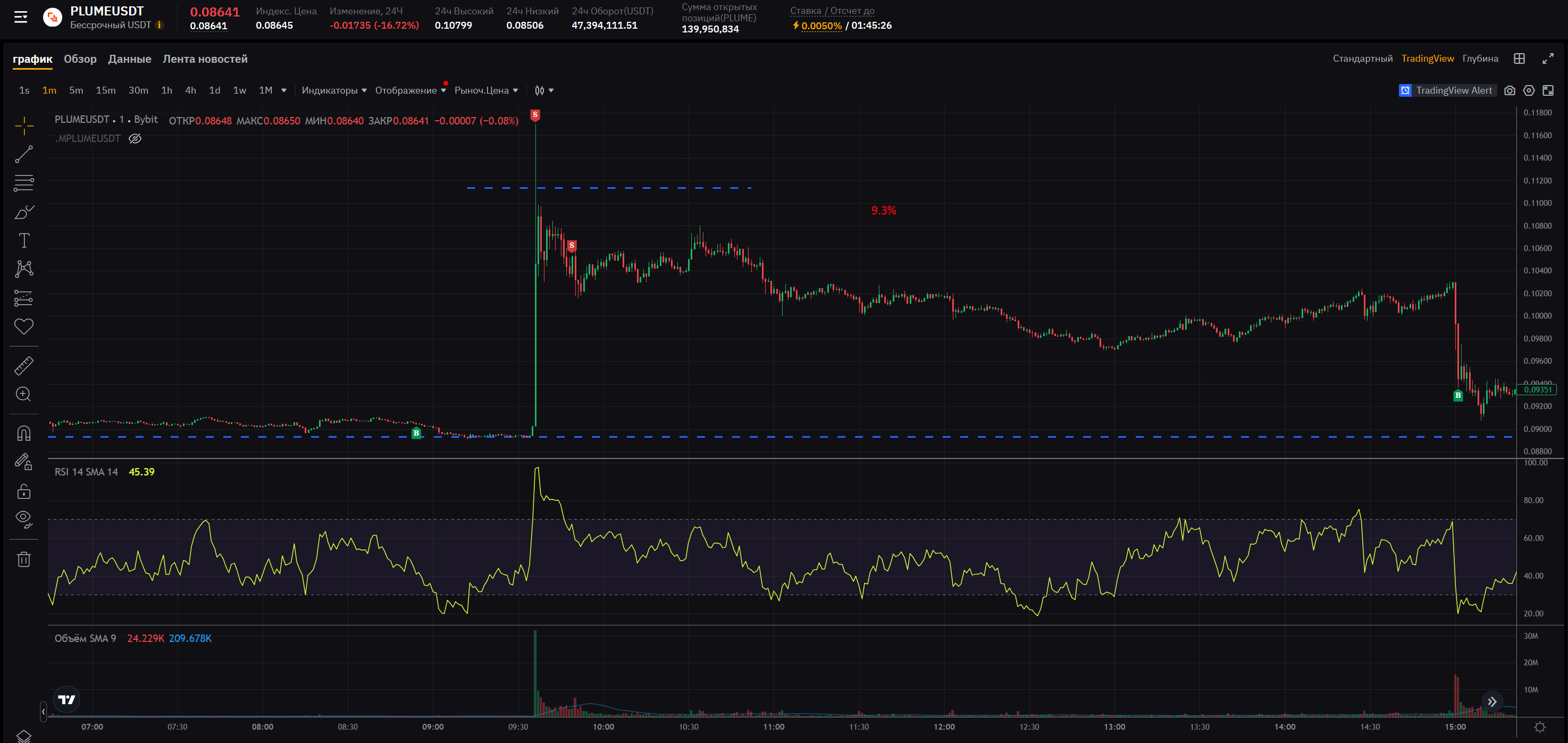This screenshot has width=1568, height=743.
Task: Delete drawings with trash icon
Action: [24, 559]
